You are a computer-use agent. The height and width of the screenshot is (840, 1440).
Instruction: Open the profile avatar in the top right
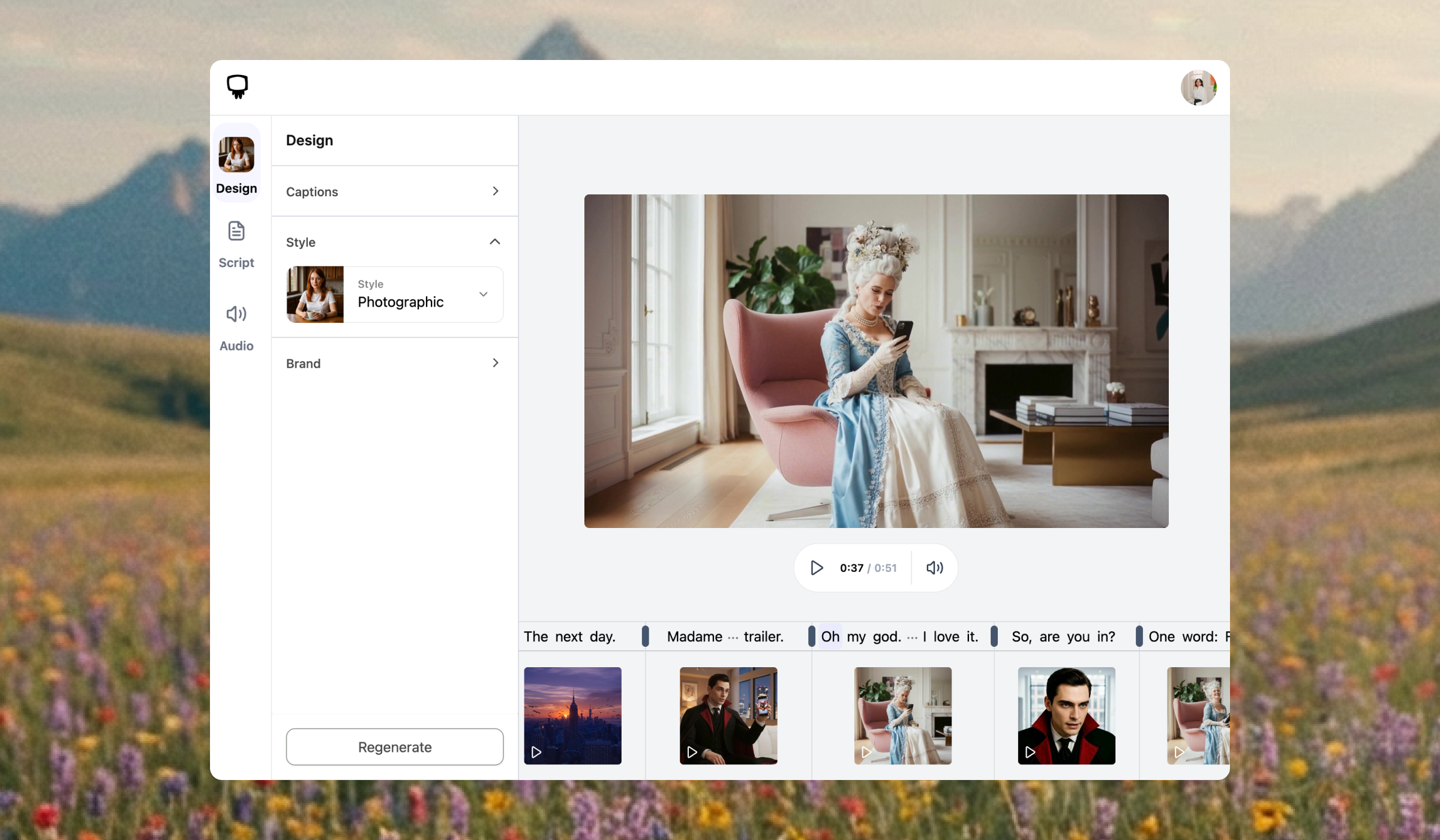click(1199, 88)
